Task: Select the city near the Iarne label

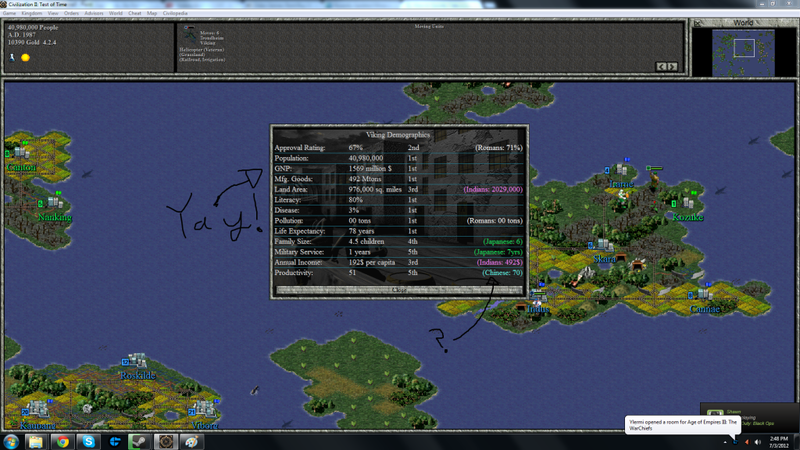Action: (x=620, y=170)
